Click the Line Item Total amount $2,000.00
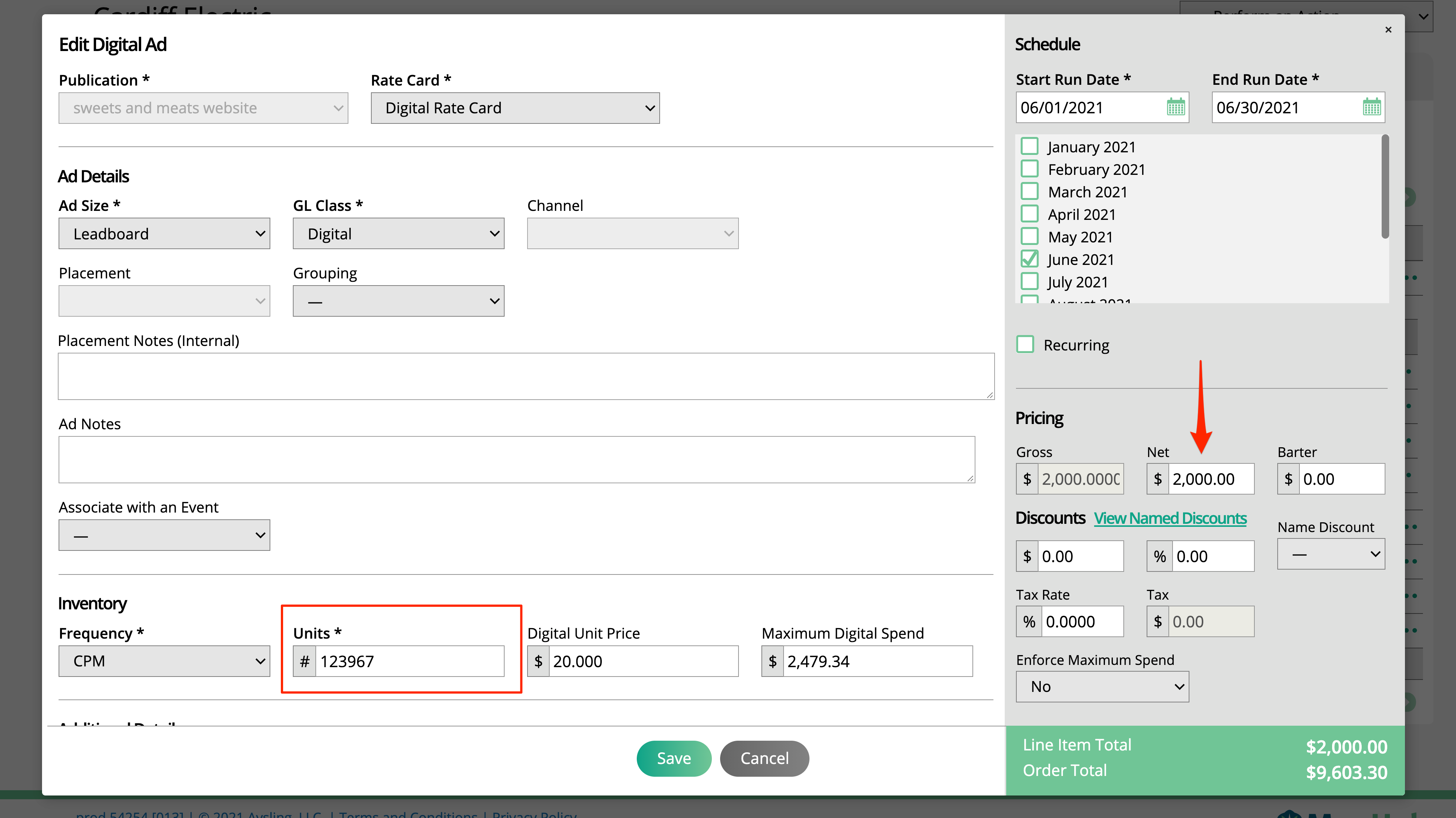The image size is (1456, 818). point(1346,747)
